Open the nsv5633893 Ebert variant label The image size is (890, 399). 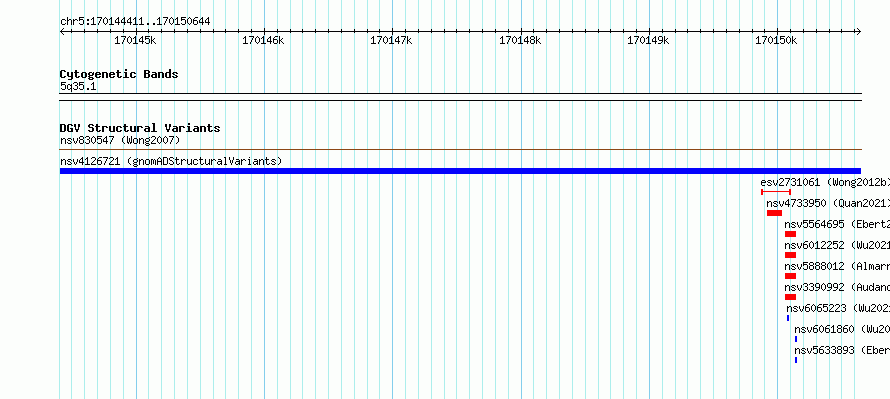pos(842,350)
